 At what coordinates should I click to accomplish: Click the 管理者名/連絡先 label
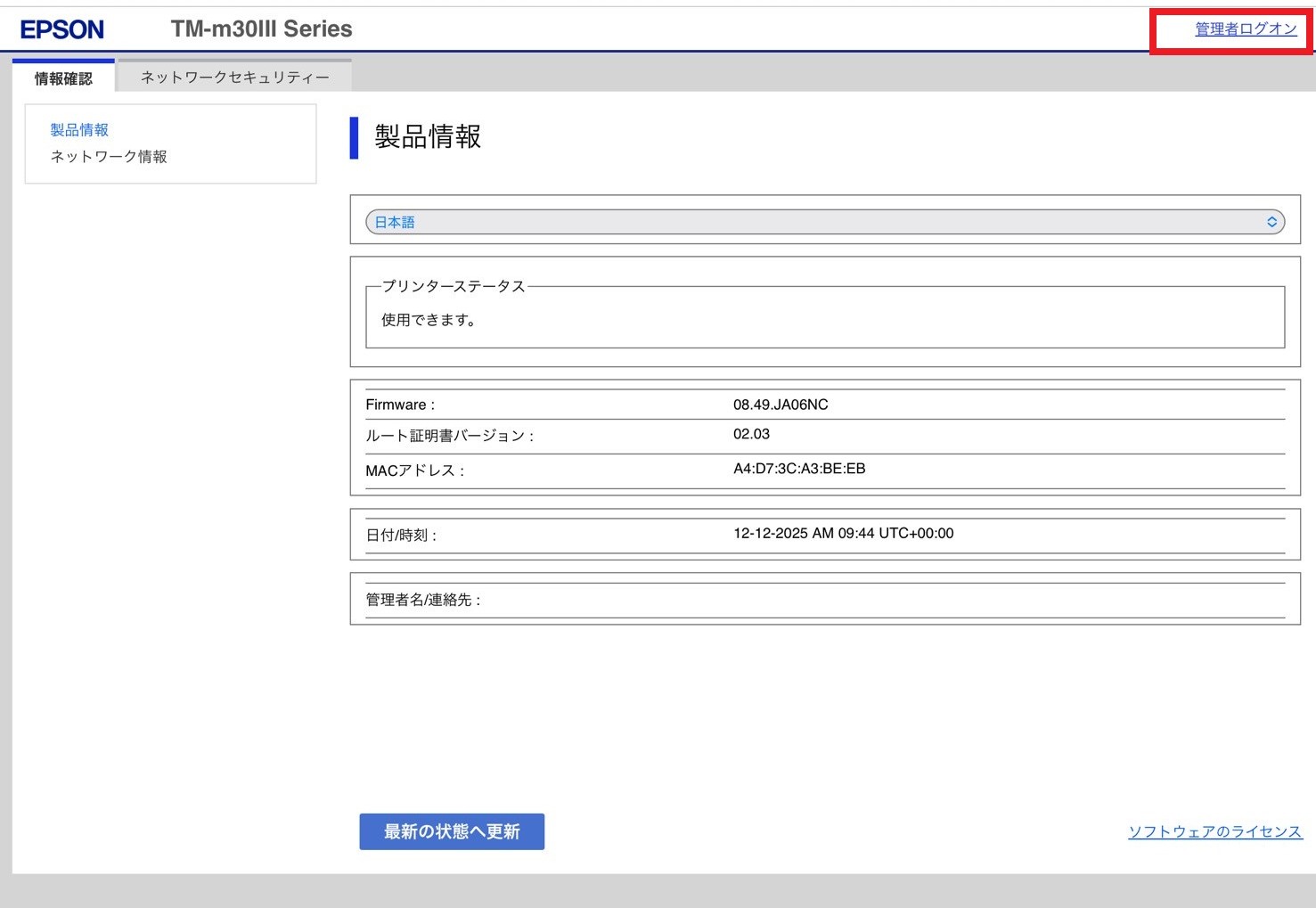point(423,600)
